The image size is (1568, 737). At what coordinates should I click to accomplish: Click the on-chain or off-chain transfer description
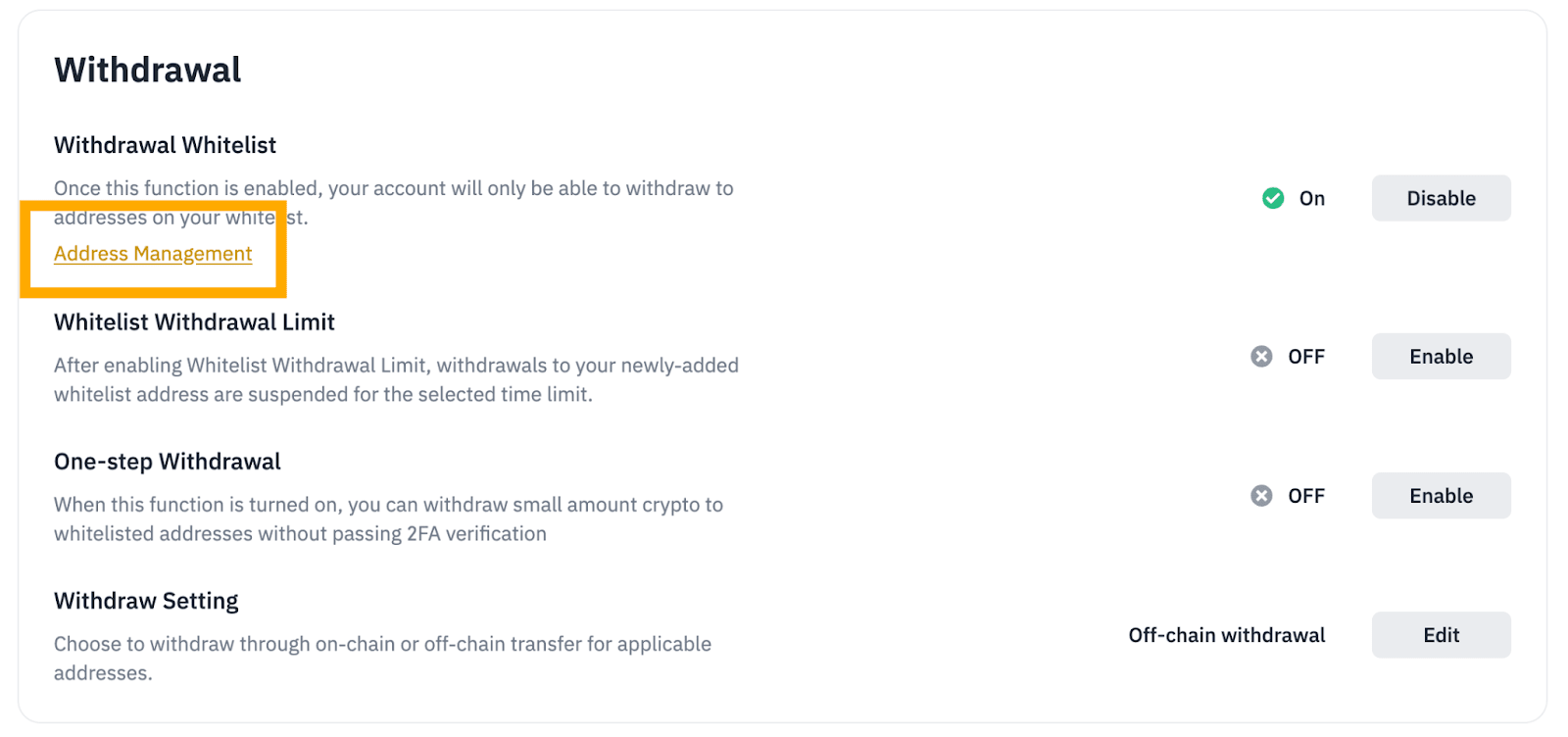point(382,645)
